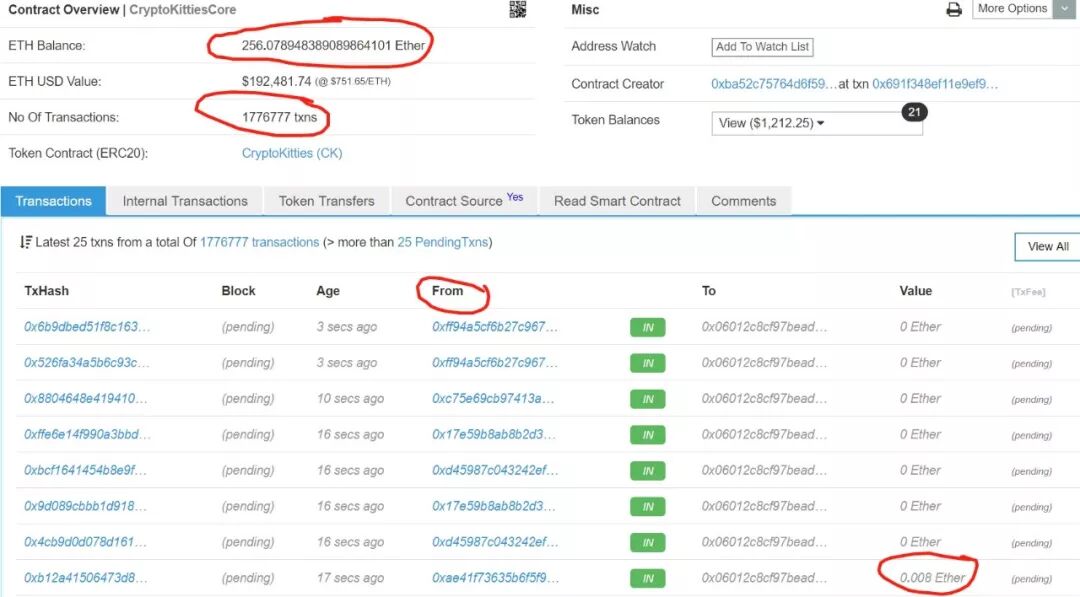Viewport: 1080px width, 597px height.
Task: Open the Internal Transactions tab
Action: pyautogui.click(x=185, y=201)
